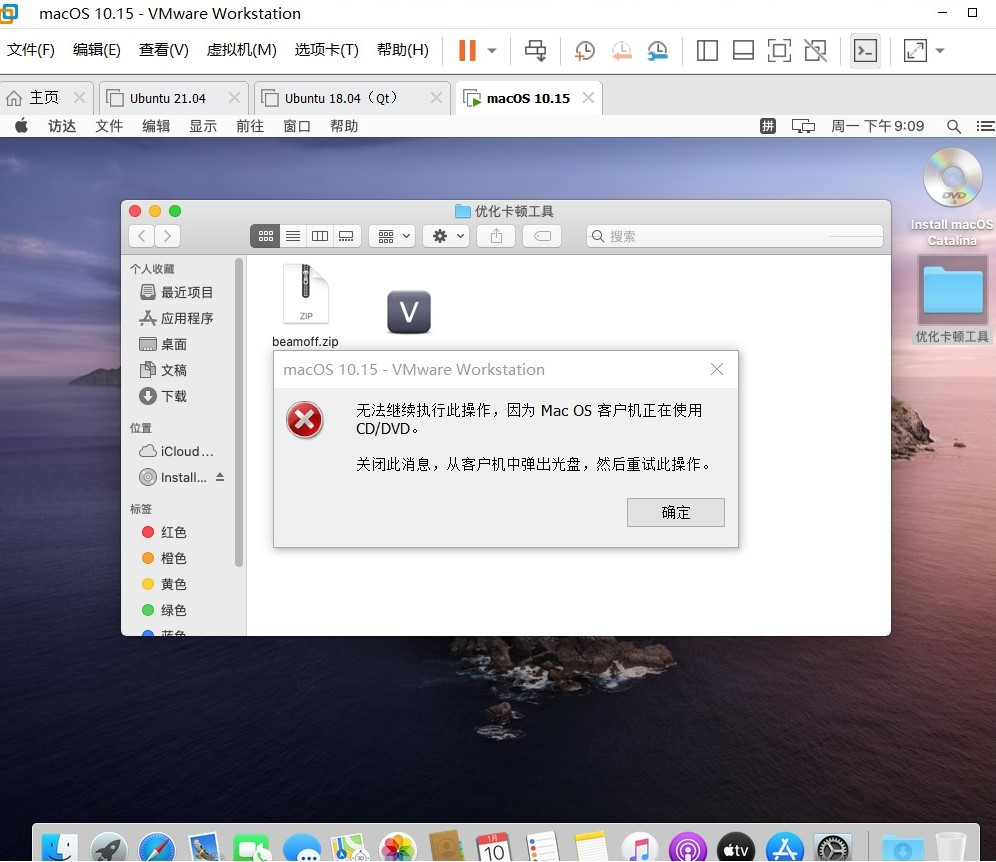Toggle the VMware library sidebar panel icon
This screenshot has width=996, height=862.
(707, 51)
